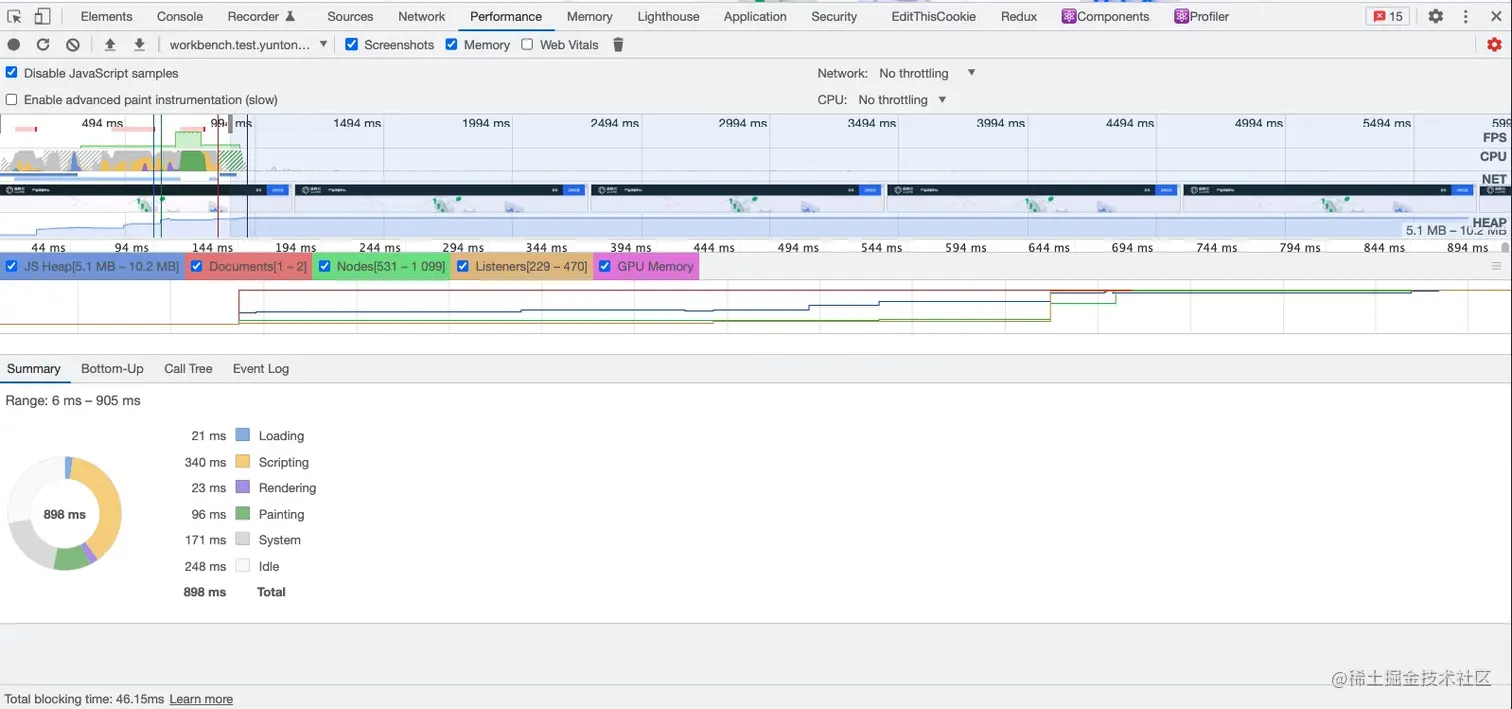The height and width of the screenshot is (709, 1512).
Task: Open the DevTools more options menu
Action: (x=1465, y=16)
